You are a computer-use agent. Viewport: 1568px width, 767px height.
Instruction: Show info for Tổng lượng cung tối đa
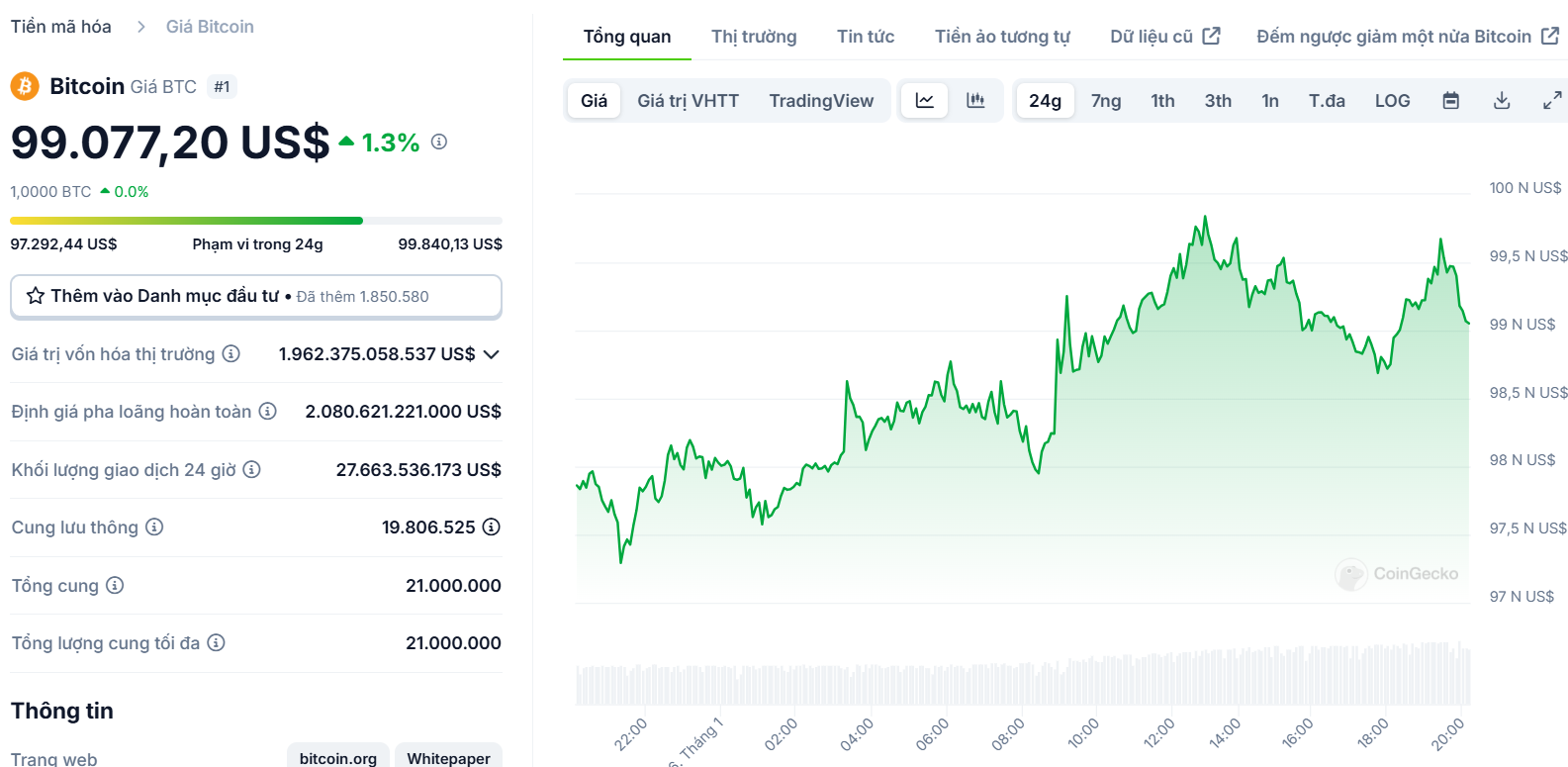tap(216, 642)
